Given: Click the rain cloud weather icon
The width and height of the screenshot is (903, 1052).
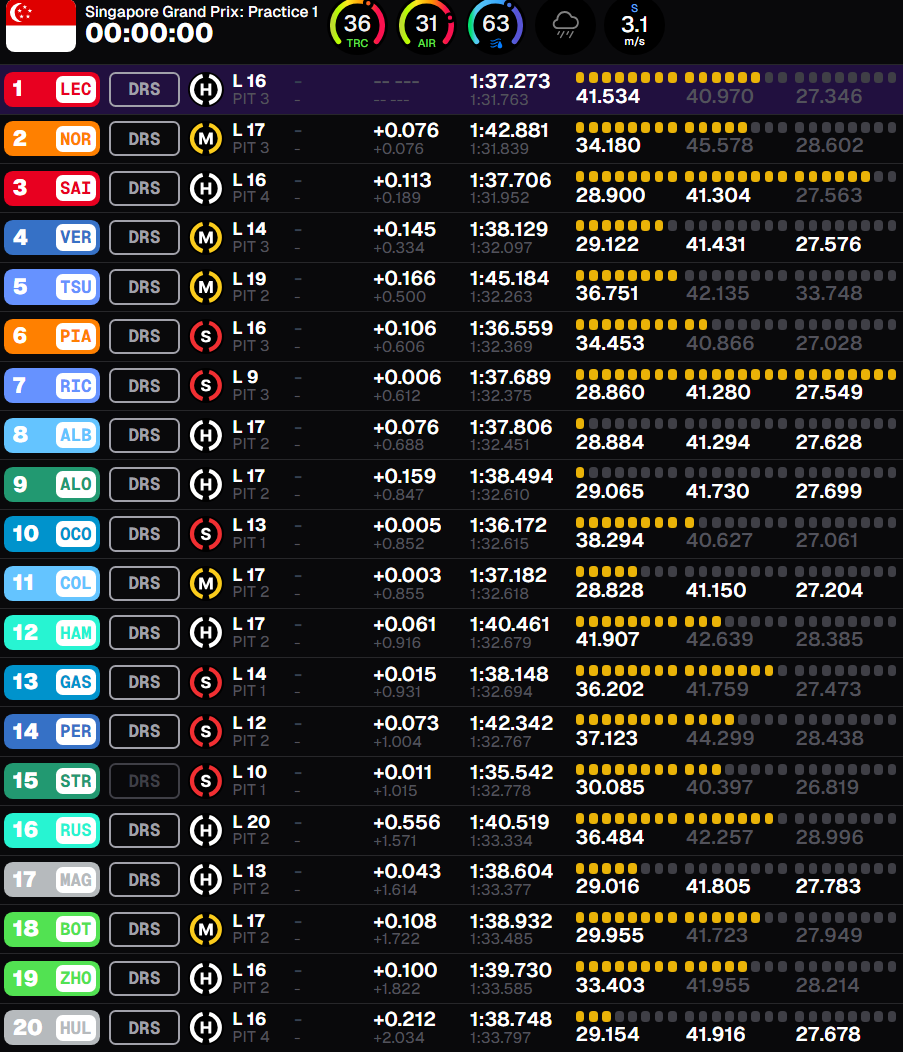Looking at the screenshot, I should click(566, 26).
